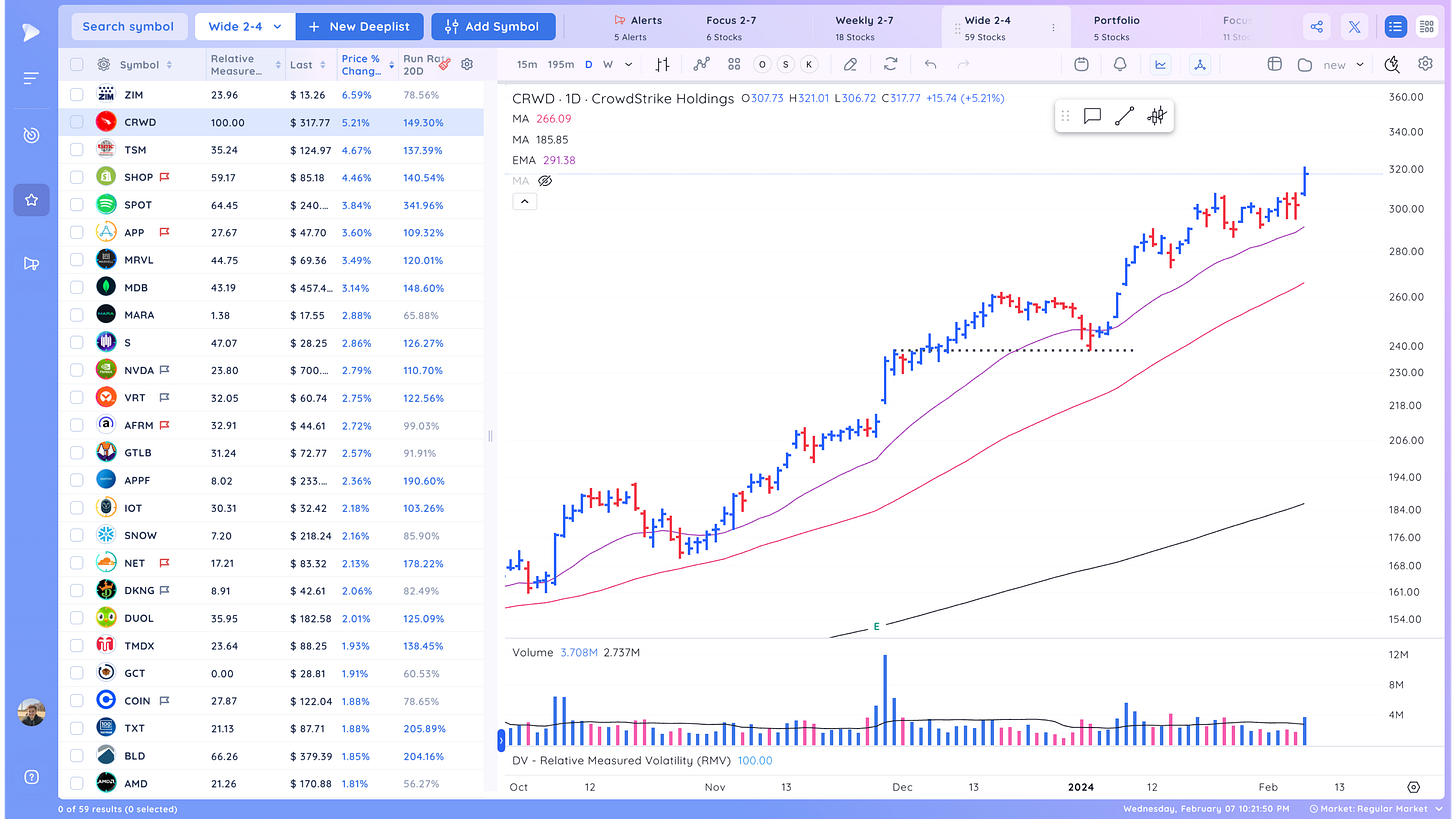1456x819 pixels.
Task: Switch to the Weekly 2-7 tab
Action: click(864, 27)
